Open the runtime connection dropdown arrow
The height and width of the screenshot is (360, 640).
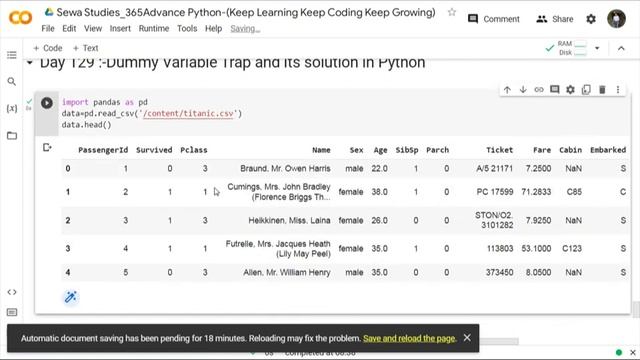point(597,48)
